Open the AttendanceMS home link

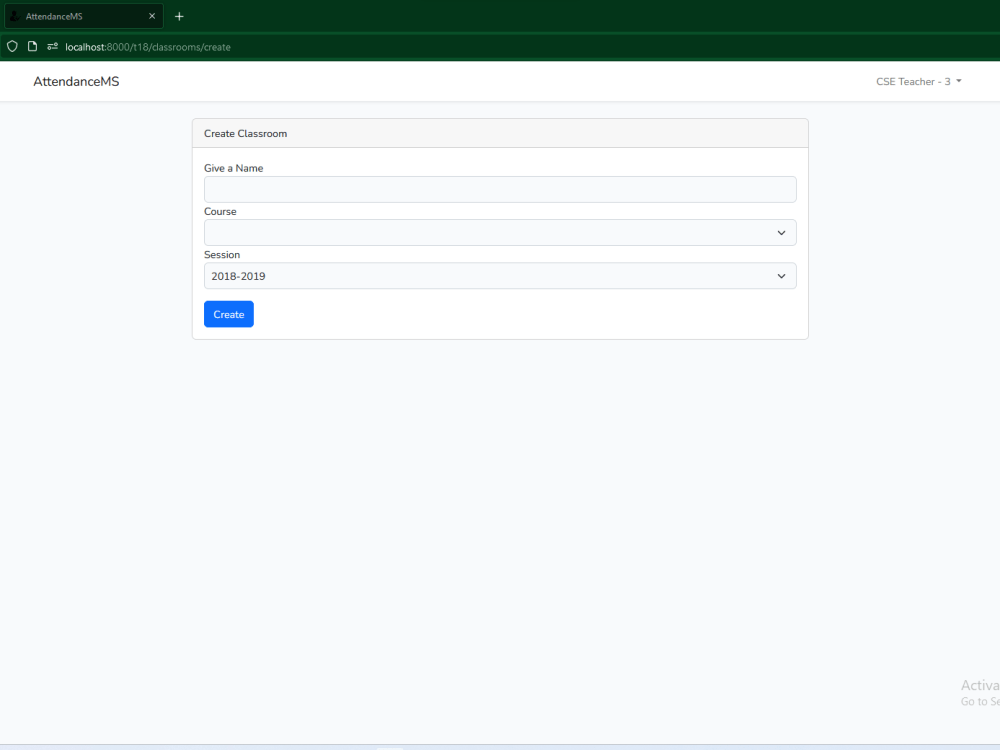(x=76, y=81)
